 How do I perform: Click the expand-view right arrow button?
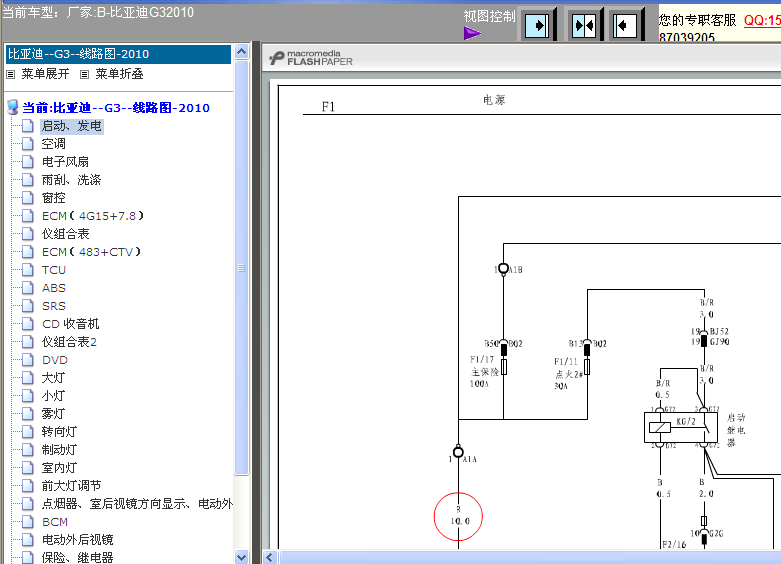(538, 24)
